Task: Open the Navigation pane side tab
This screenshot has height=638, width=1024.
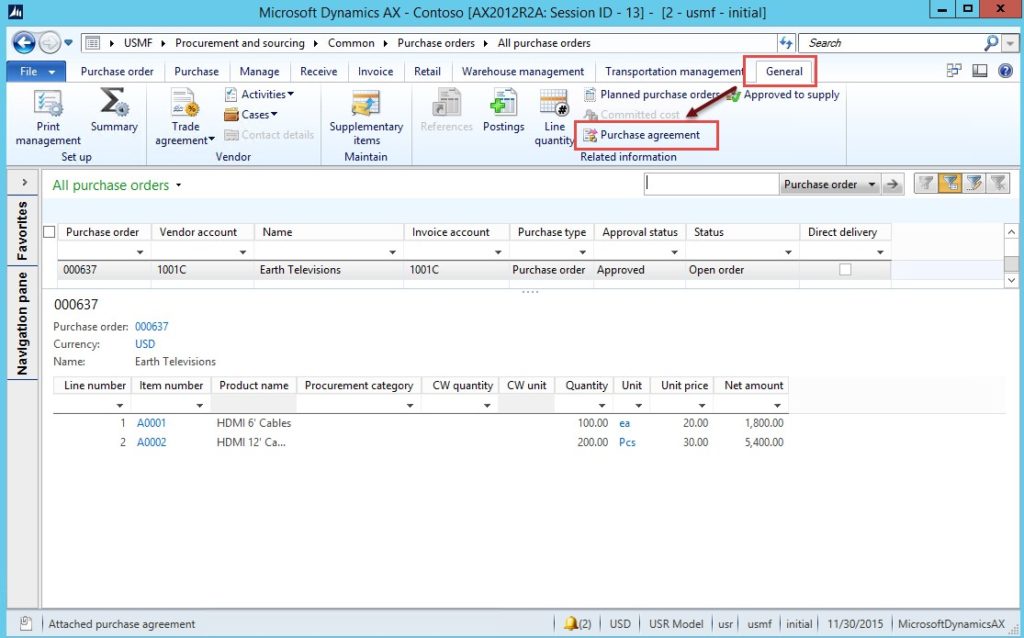Action: click(23, 323)
